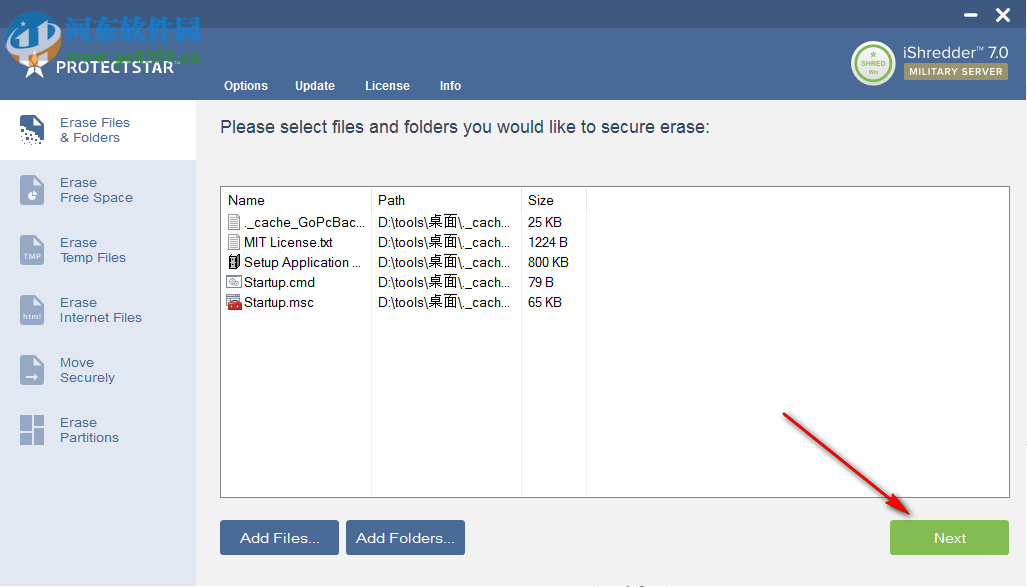
Task: Sort files by the Size column header
Action: pos(541,200)
